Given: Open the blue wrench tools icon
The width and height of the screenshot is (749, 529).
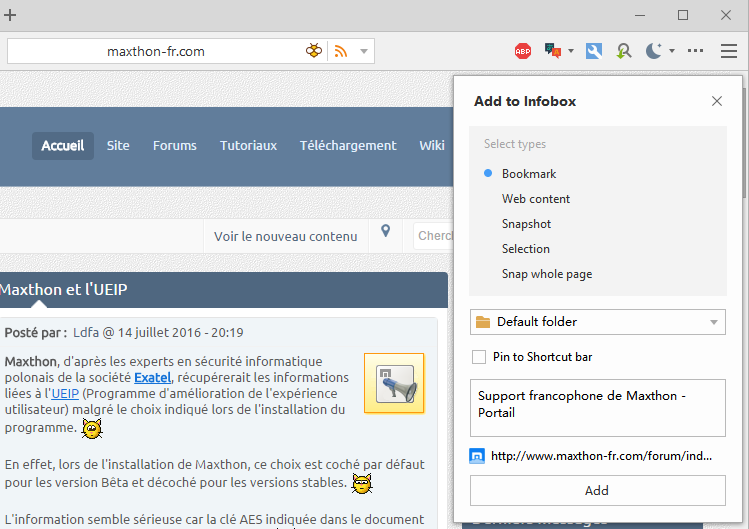Looking at the screenshot, I should [594, 51].
